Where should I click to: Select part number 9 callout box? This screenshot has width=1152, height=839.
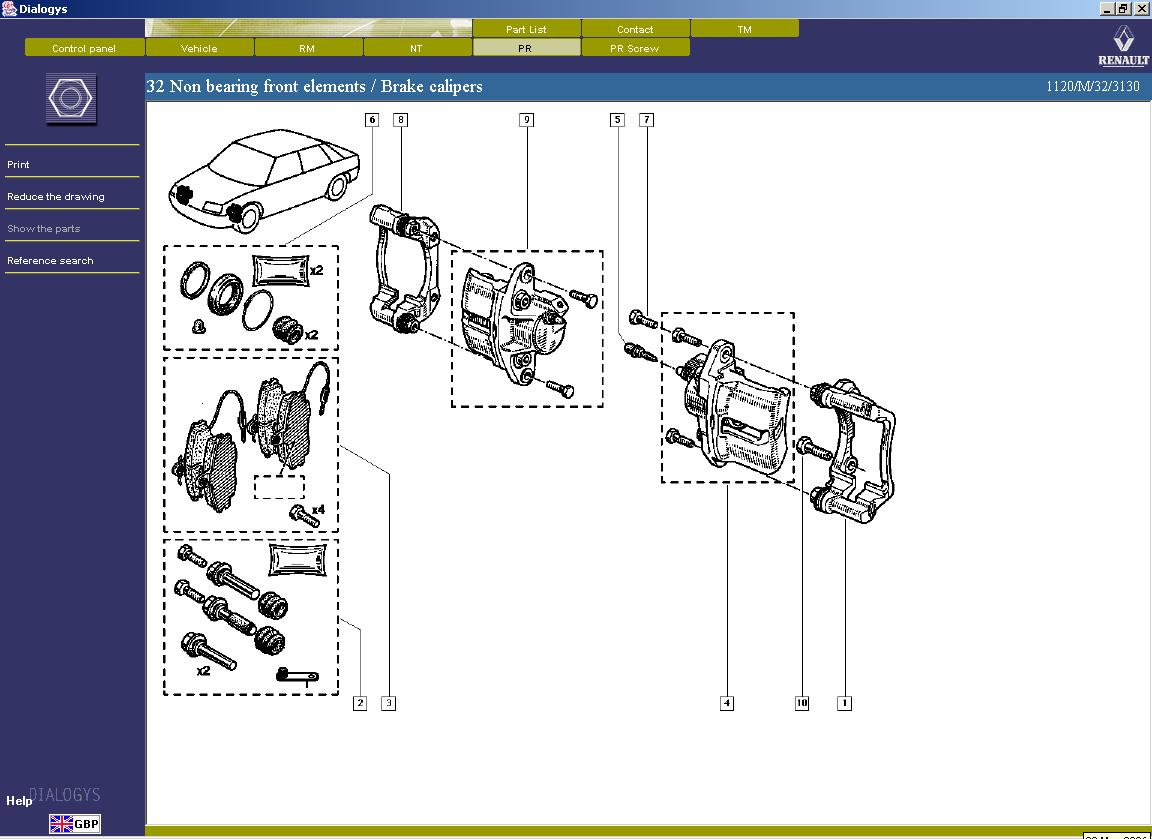point(526,120)
